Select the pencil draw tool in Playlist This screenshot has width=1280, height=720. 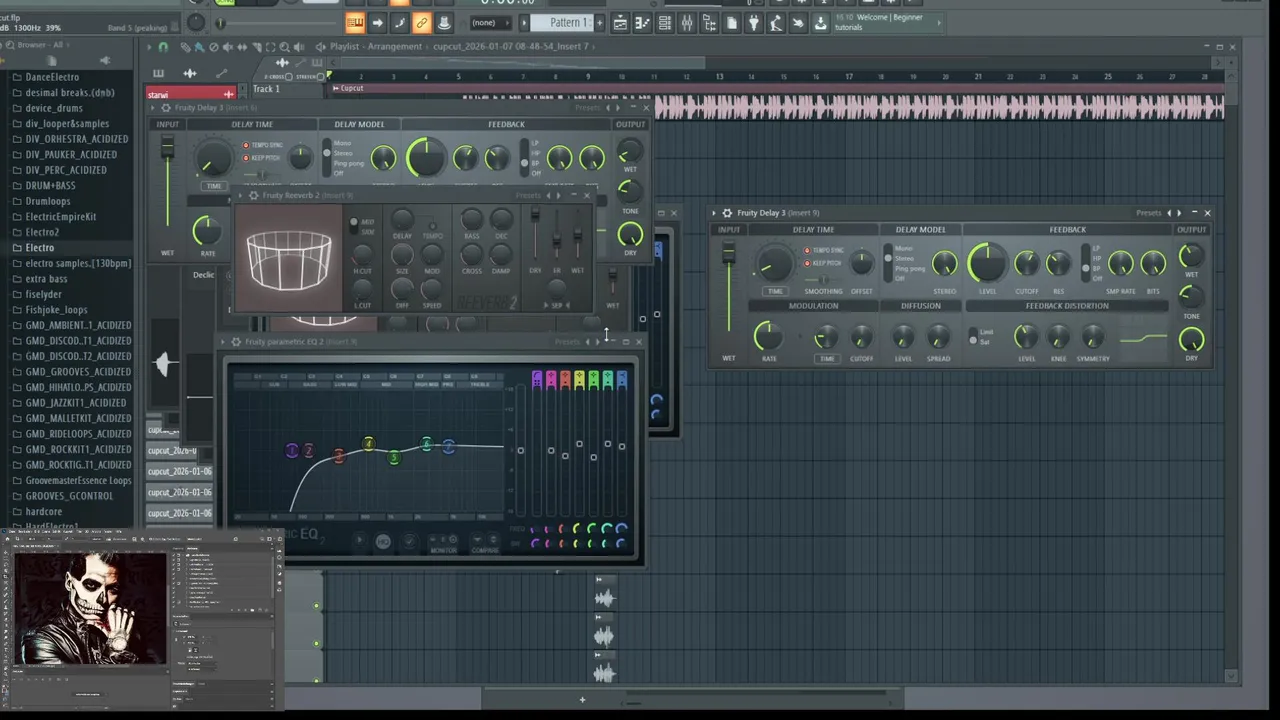click(x=185, y=47)
